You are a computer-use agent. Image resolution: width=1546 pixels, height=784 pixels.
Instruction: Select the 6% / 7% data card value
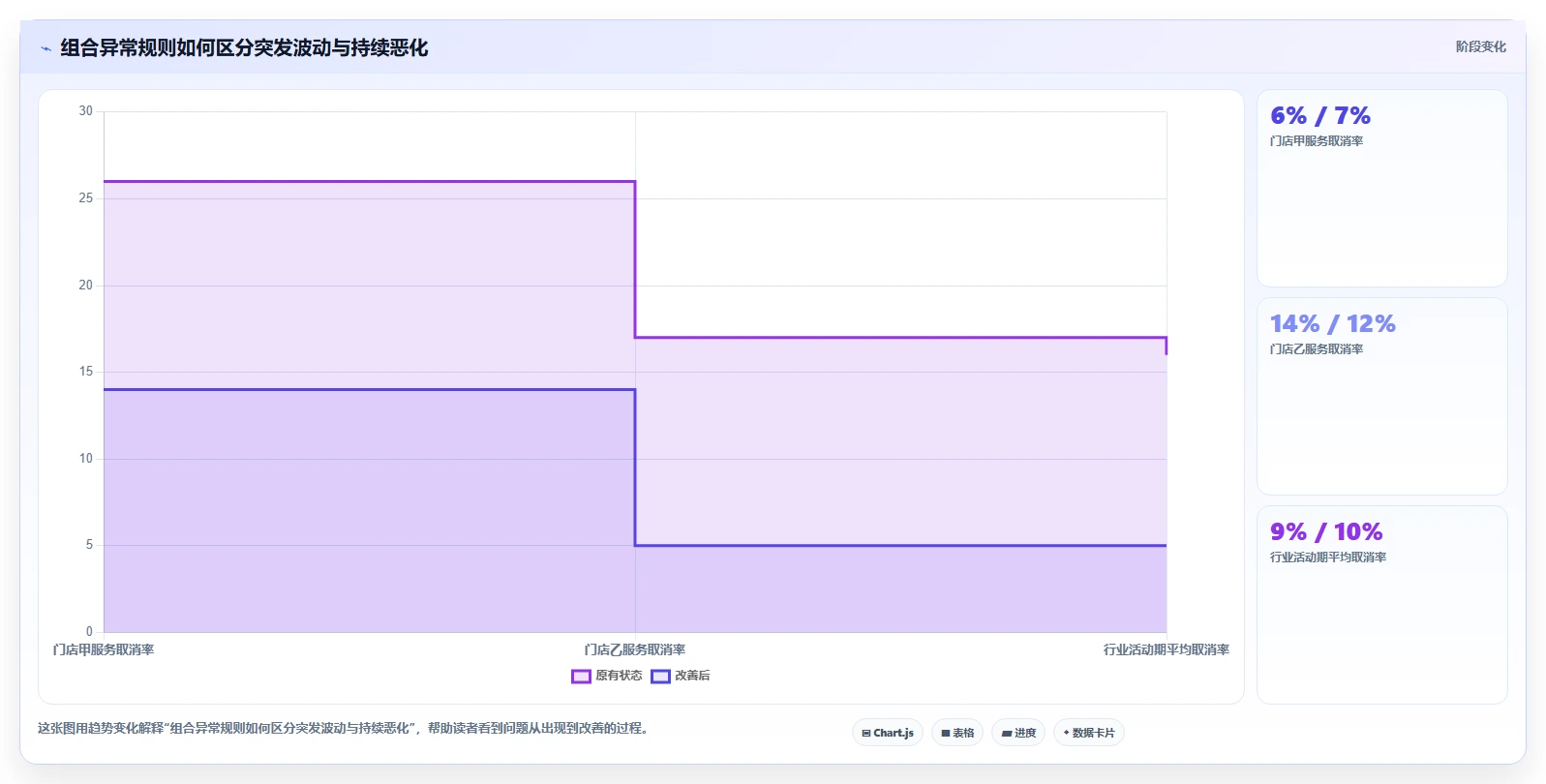(1320, 116)
